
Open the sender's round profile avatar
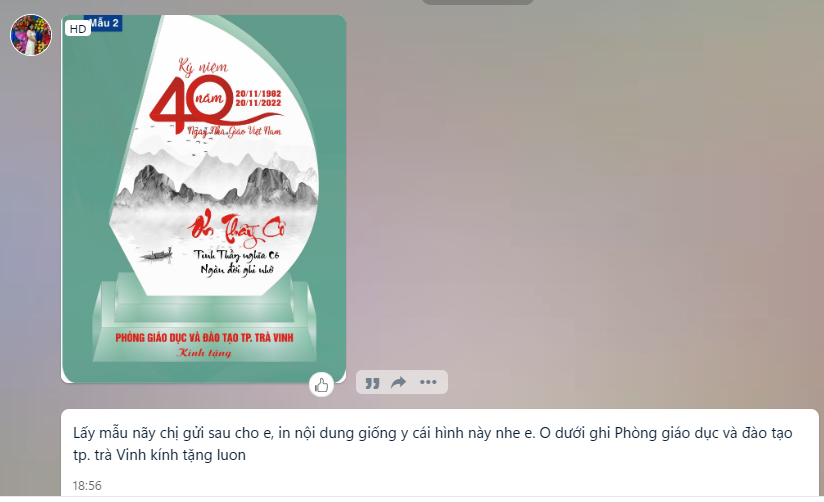click(x=31, y=35)
